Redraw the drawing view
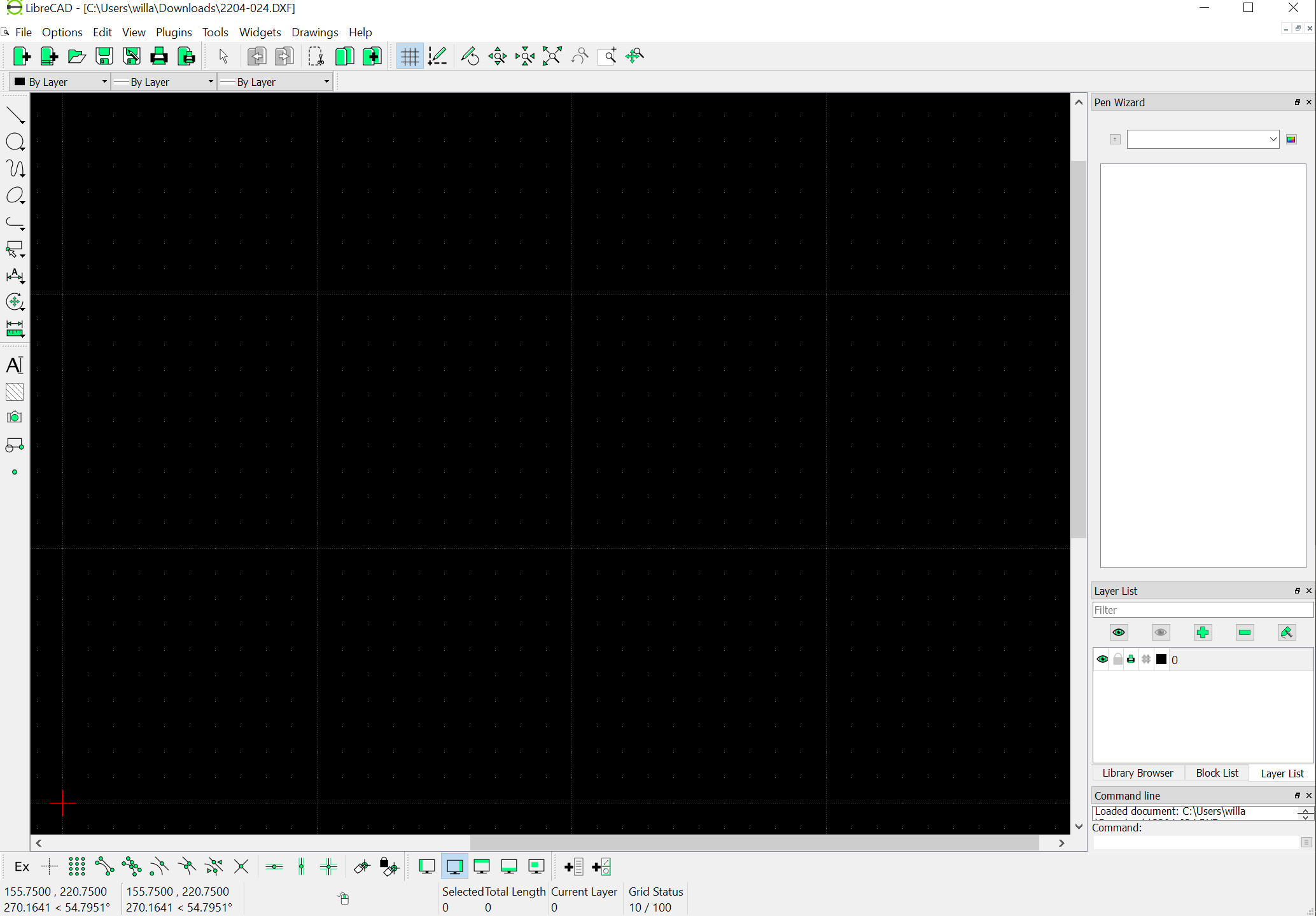 tap(470, 57)
